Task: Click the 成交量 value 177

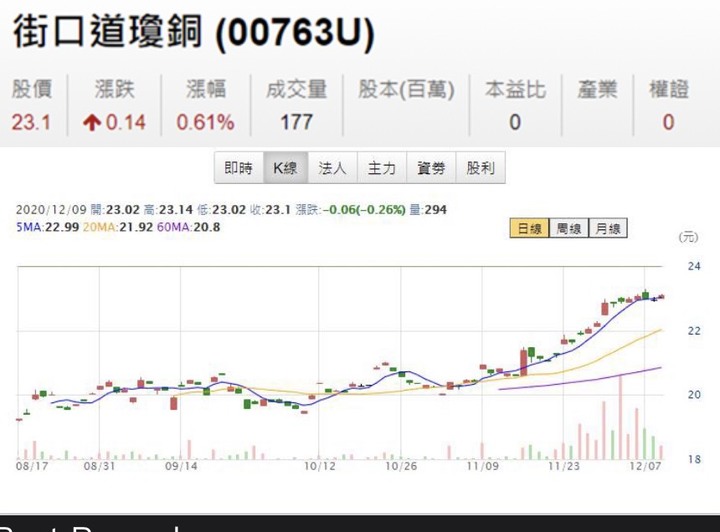Action: (297, 123)
